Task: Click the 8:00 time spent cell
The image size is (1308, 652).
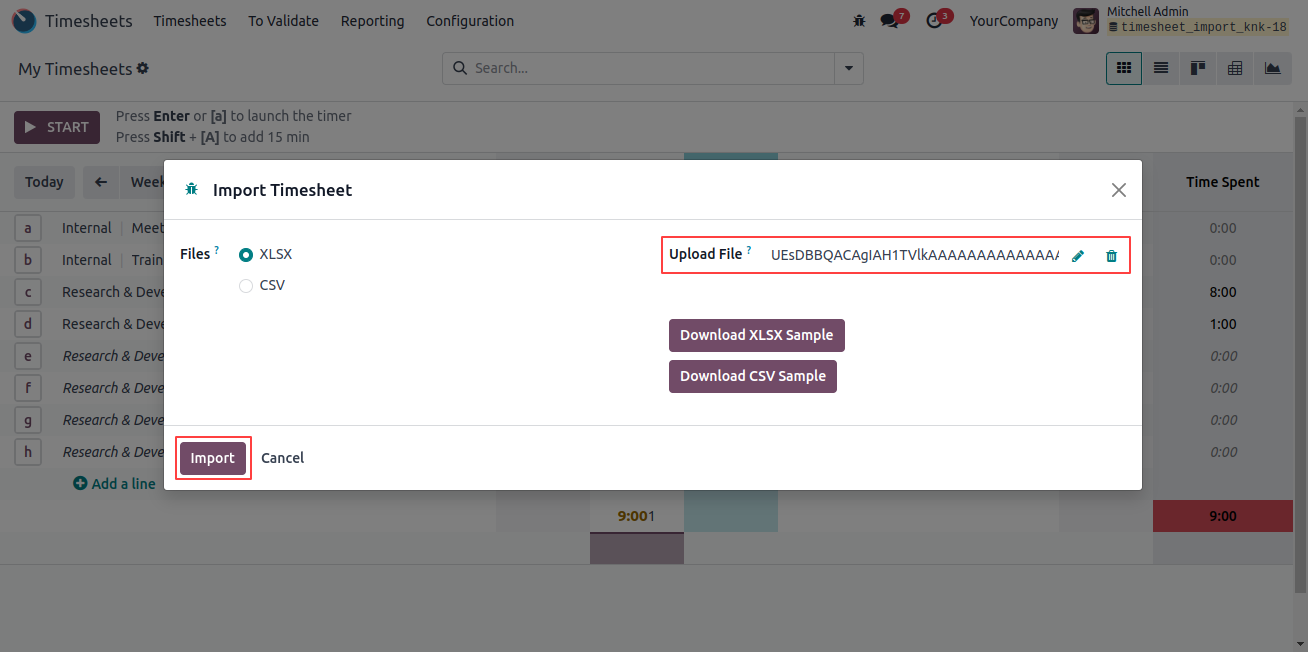Action: pos(1223,292)
